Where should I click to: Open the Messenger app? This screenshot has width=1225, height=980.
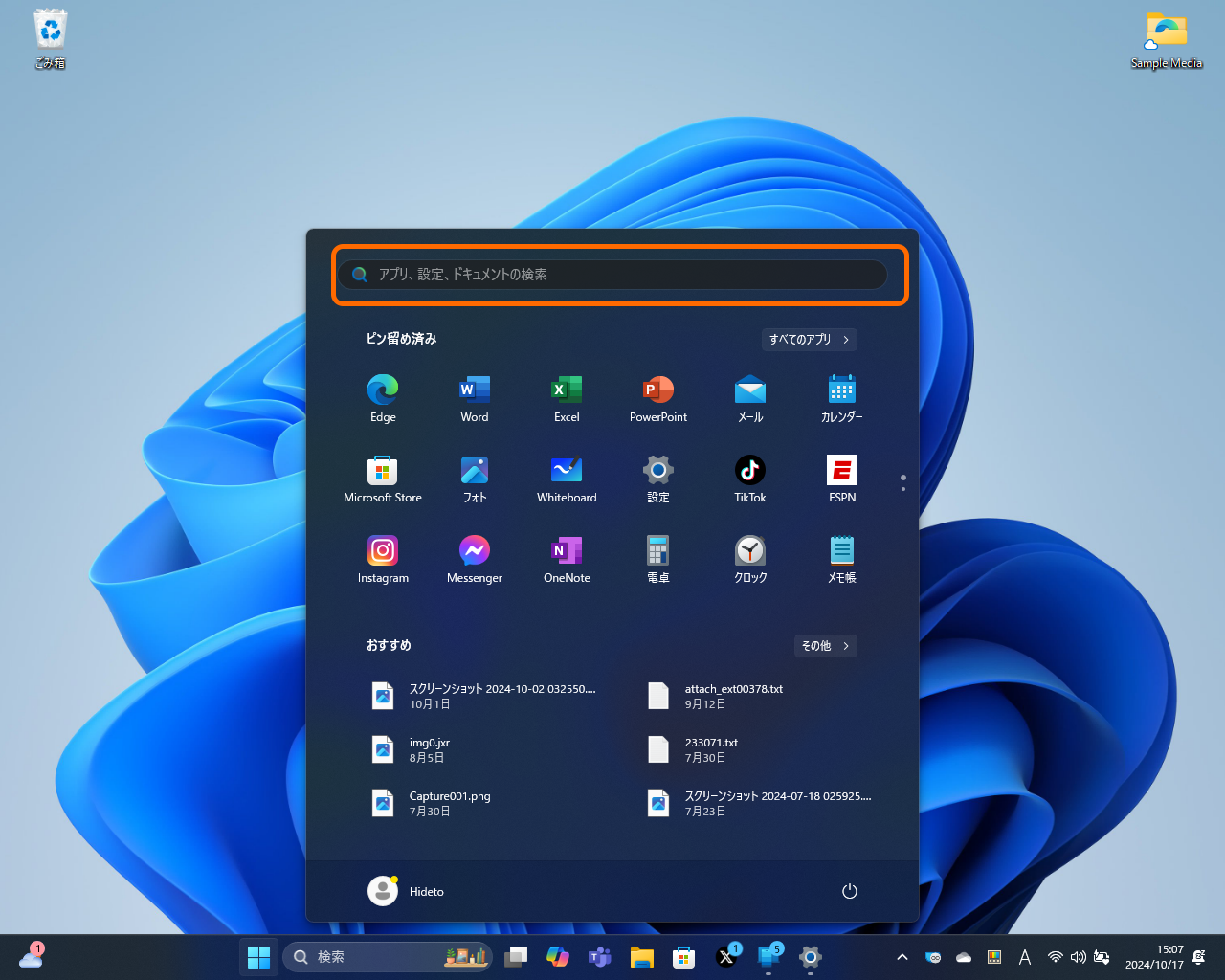[x=475, y=559]
